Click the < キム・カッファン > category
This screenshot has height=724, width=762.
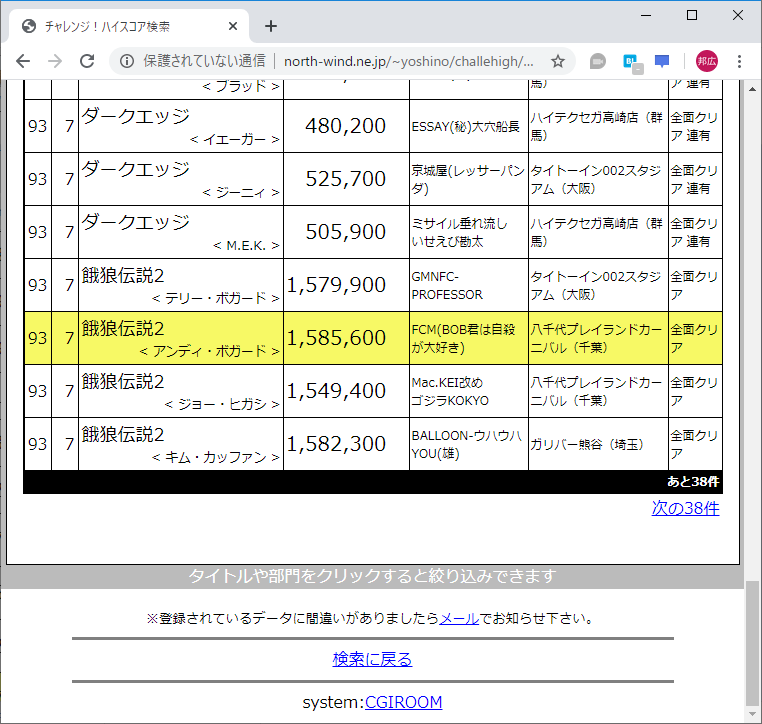pos(216,457)
